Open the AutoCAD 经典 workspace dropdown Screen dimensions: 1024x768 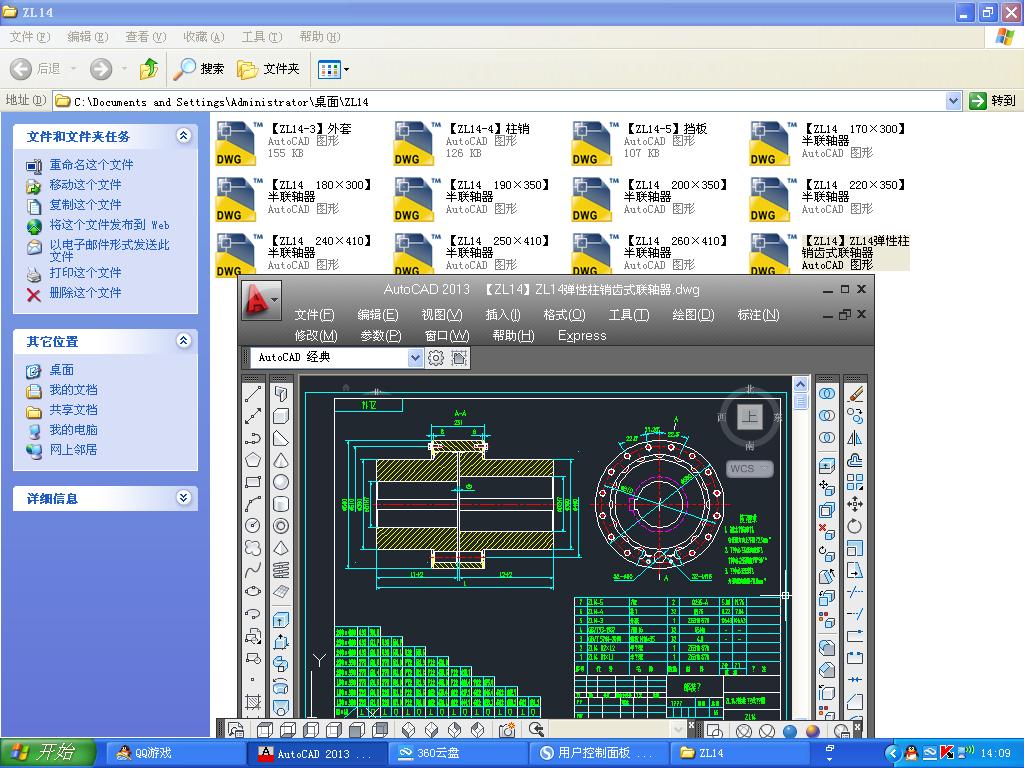point(415,358)
